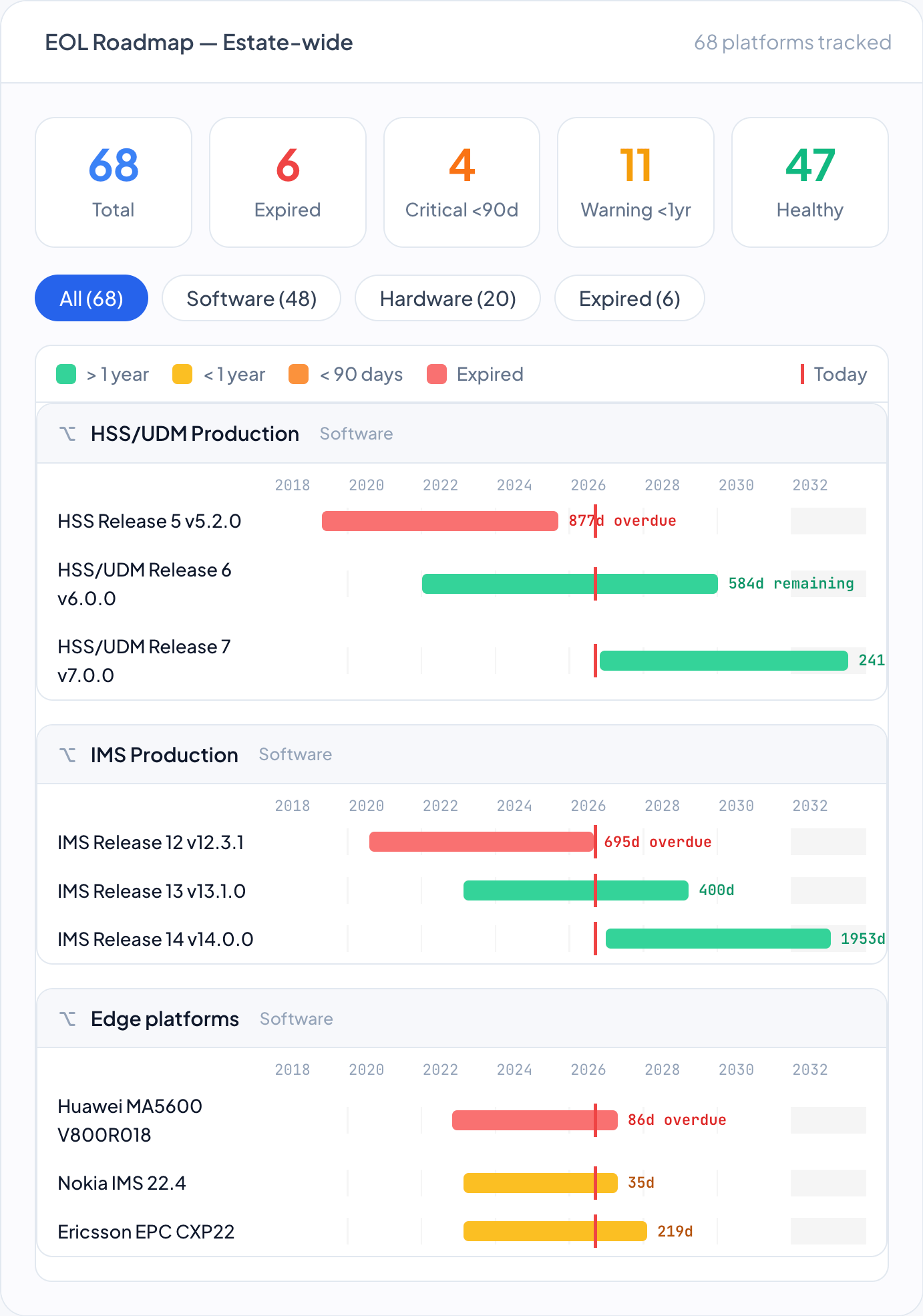
Task: Click the green '> 1 year' legend swatch
Action: tap(66, 374)
